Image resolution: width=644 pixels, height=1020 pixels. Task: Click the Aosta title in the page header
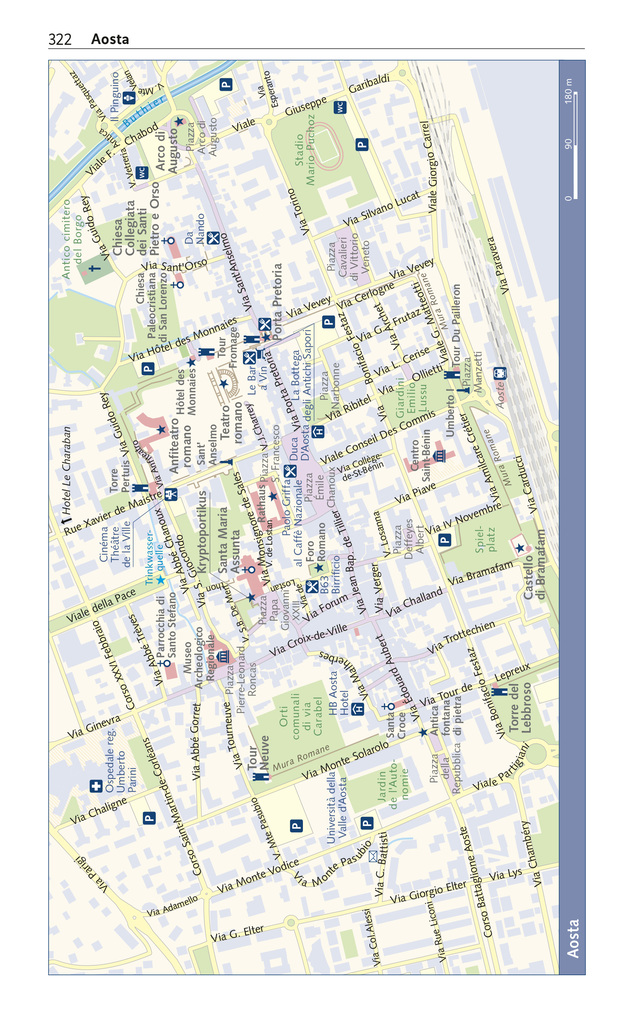click(109, 39)
